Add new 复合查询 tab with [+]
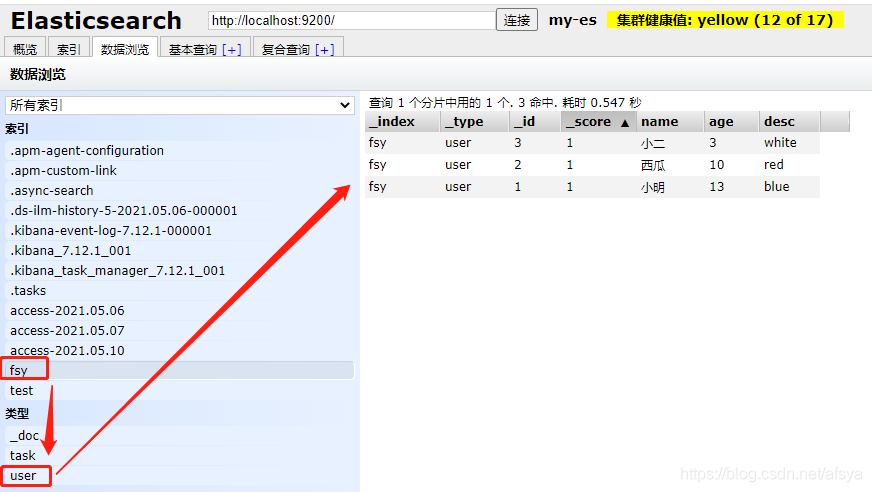The width and height of the screenshot is (872, 492). pos(325,49)
